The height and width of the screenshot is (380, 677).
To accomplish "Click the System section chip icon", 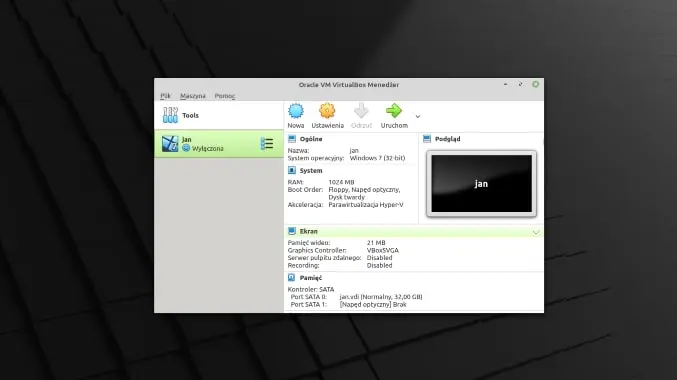I will coord(292,170).
